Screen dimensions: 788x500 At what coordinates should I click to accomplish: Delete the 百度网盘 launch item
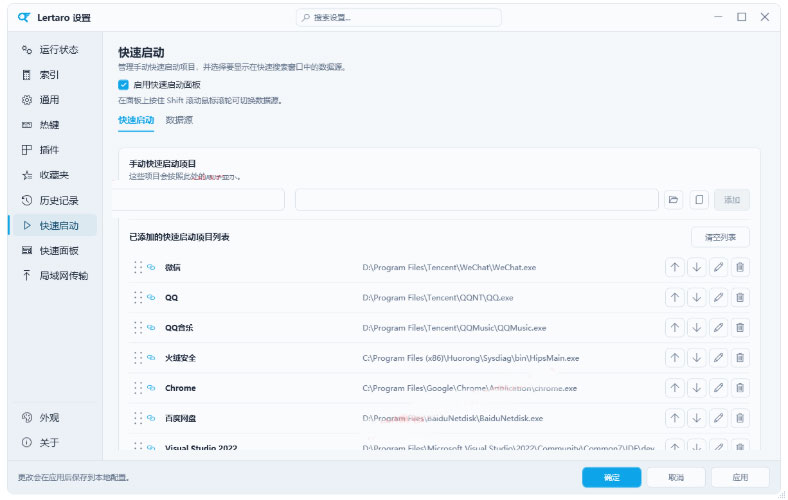tap(740, 418)
